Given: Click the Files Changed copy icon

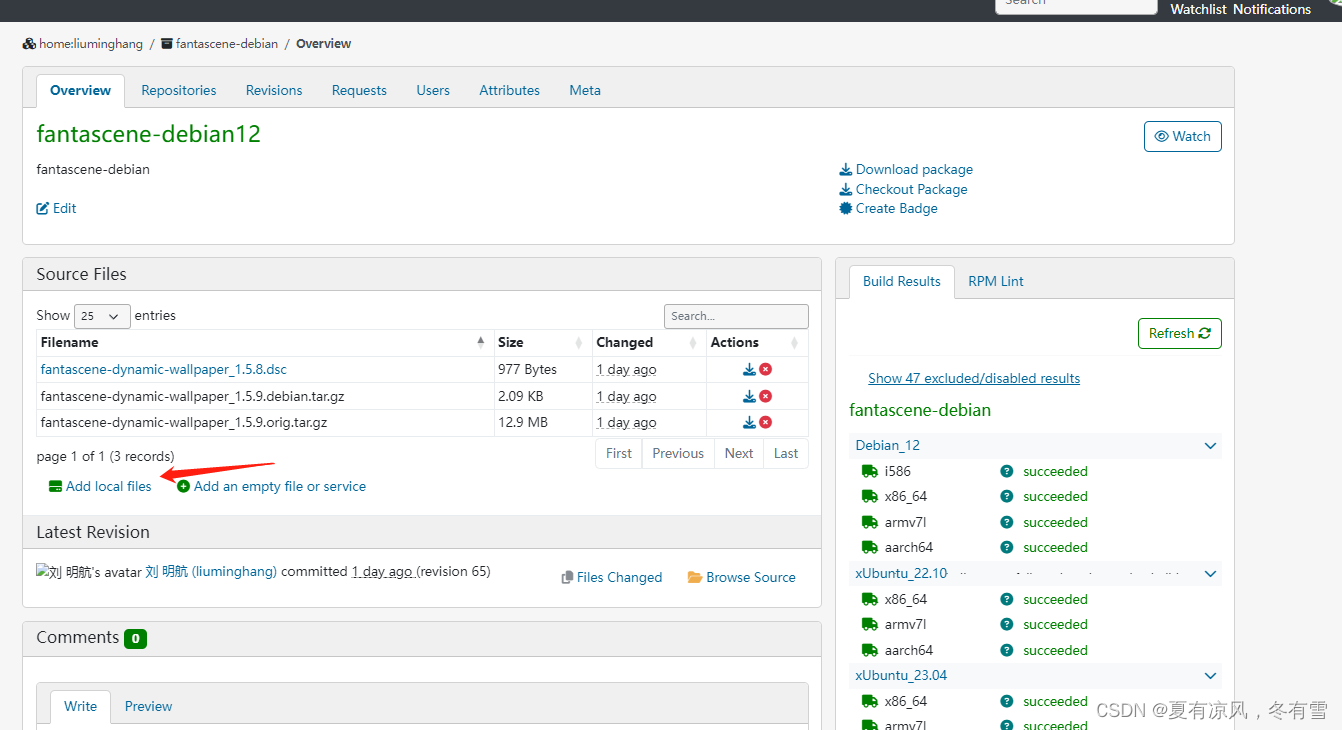Looking at the screenshot, I should [x=567, y=577].
